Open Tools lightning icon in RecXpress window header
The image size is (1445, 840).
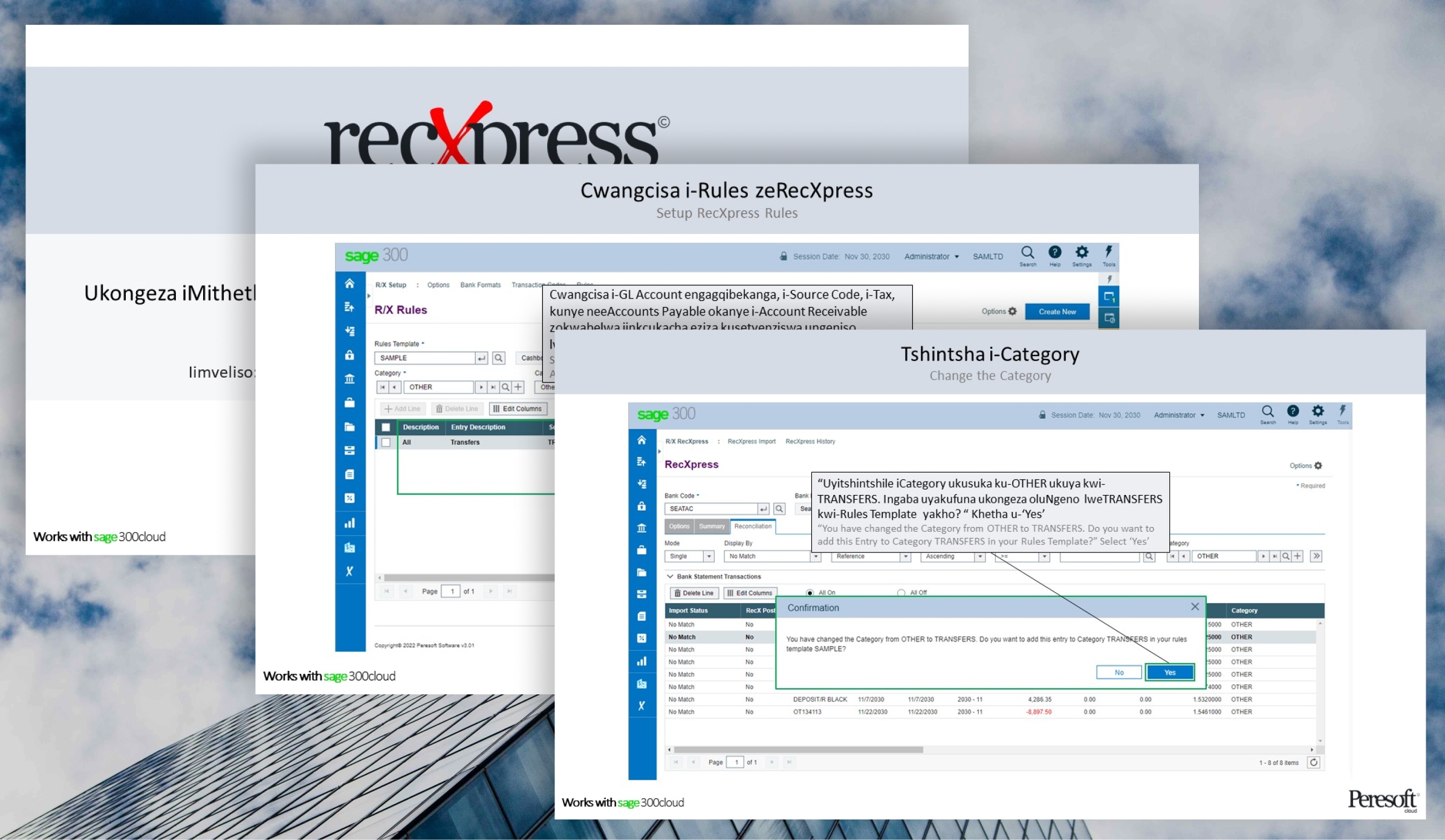[1342, 414]
